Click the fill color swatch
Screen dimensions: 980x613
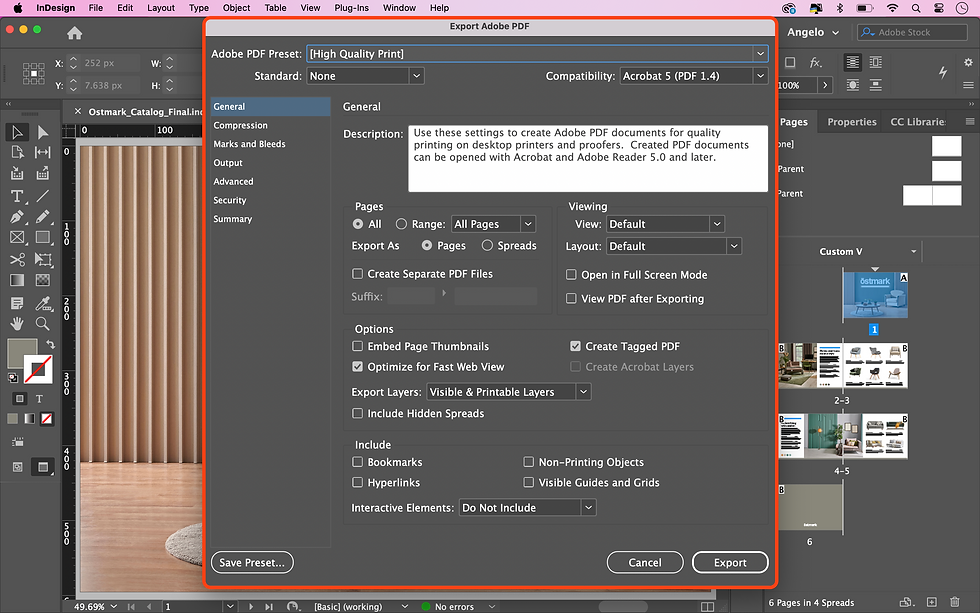(x=21, y=352)
